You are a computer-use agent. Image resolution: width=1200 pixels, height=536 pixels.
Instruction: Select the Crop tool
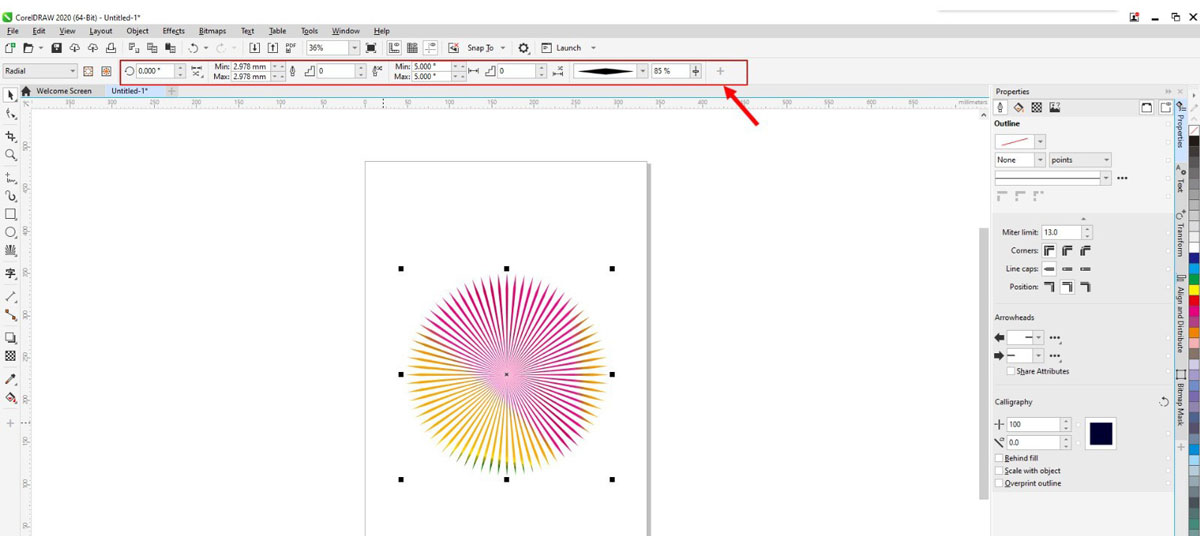(x=11, y=135)
